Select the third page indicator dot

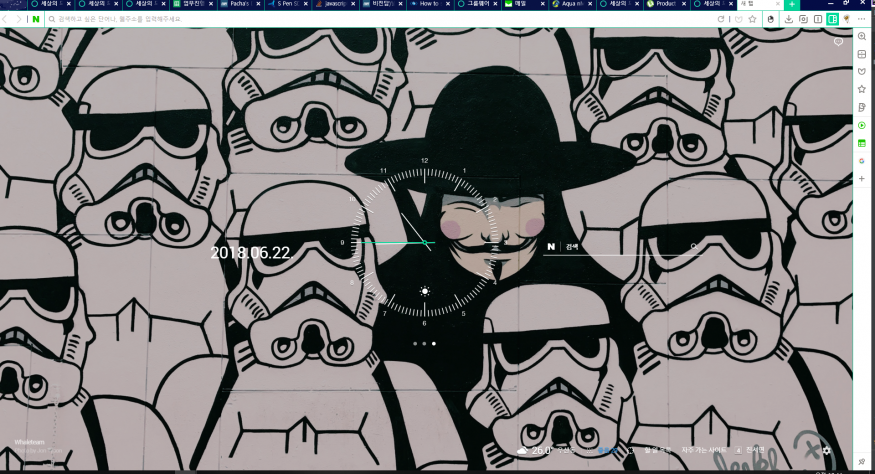(434, 343)
